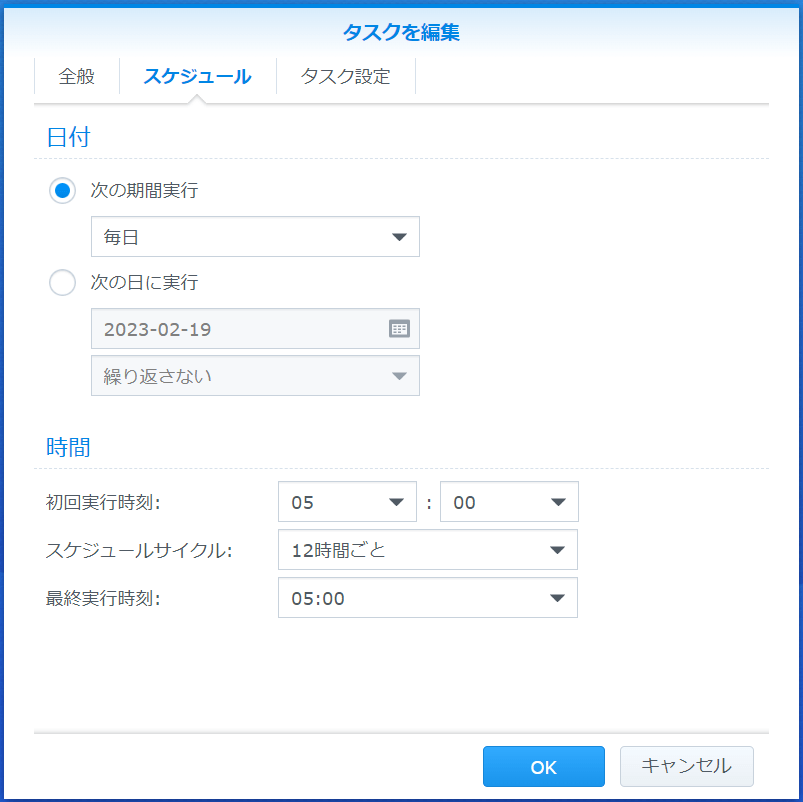Click the キャンセル button
Image resolution: width=803 pixels, height=802 pixels.
coord(686,766)
